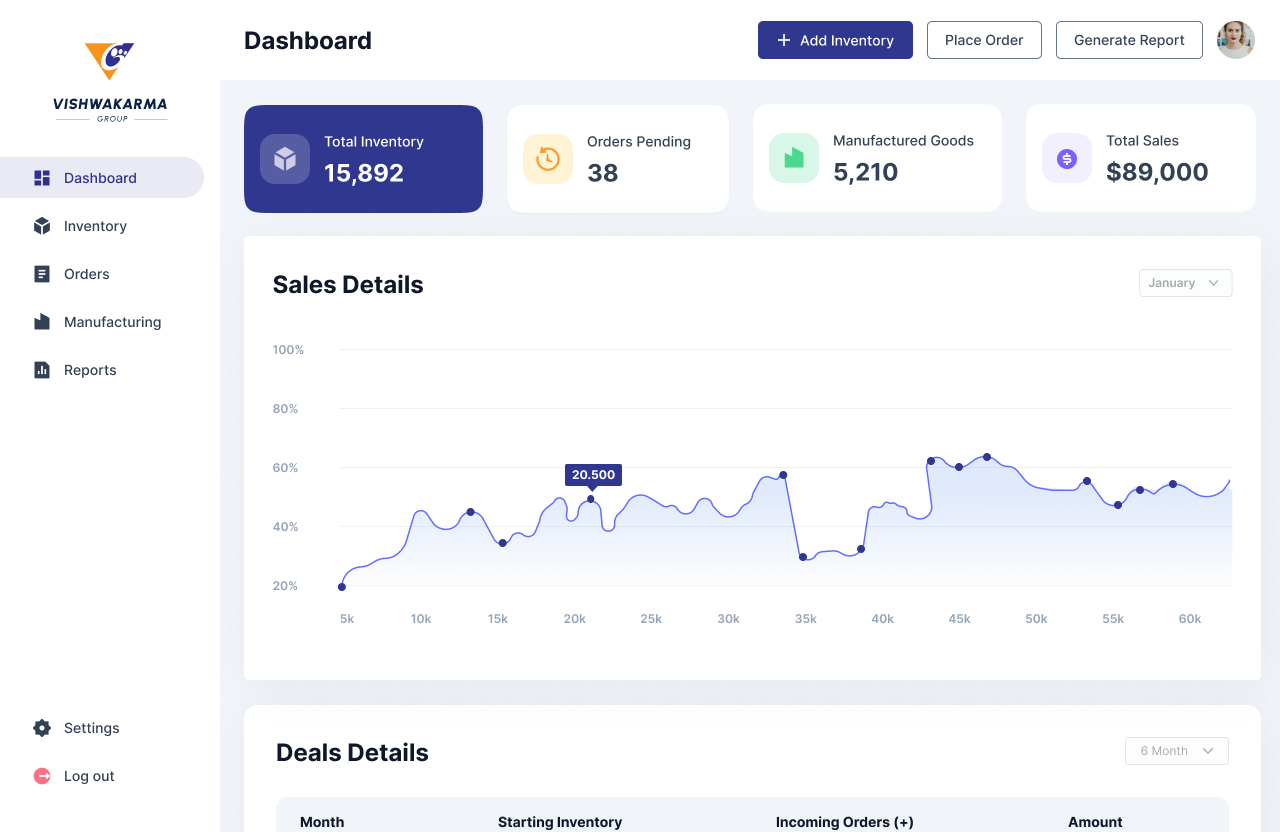Click the red Log out icon
This screenshot has width=1280, height=832.
point(42,776)
